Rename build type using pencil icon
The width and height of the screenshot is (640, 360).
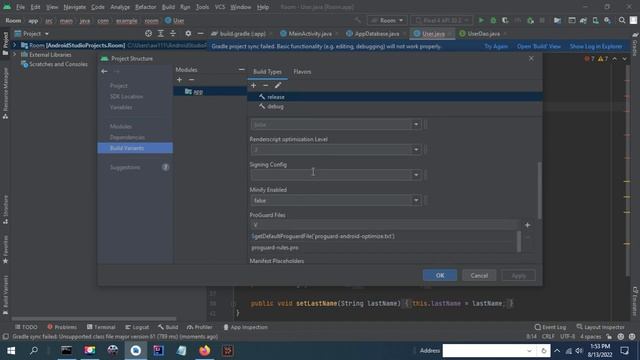tap(278, 85)
